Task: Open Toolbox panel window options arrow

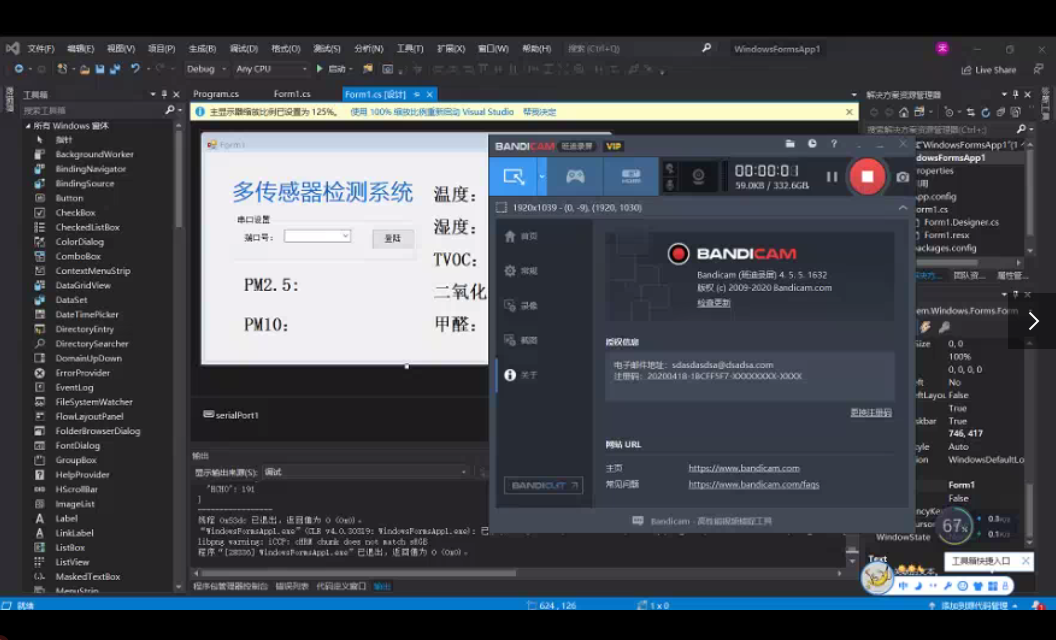Action: point(153,94)
